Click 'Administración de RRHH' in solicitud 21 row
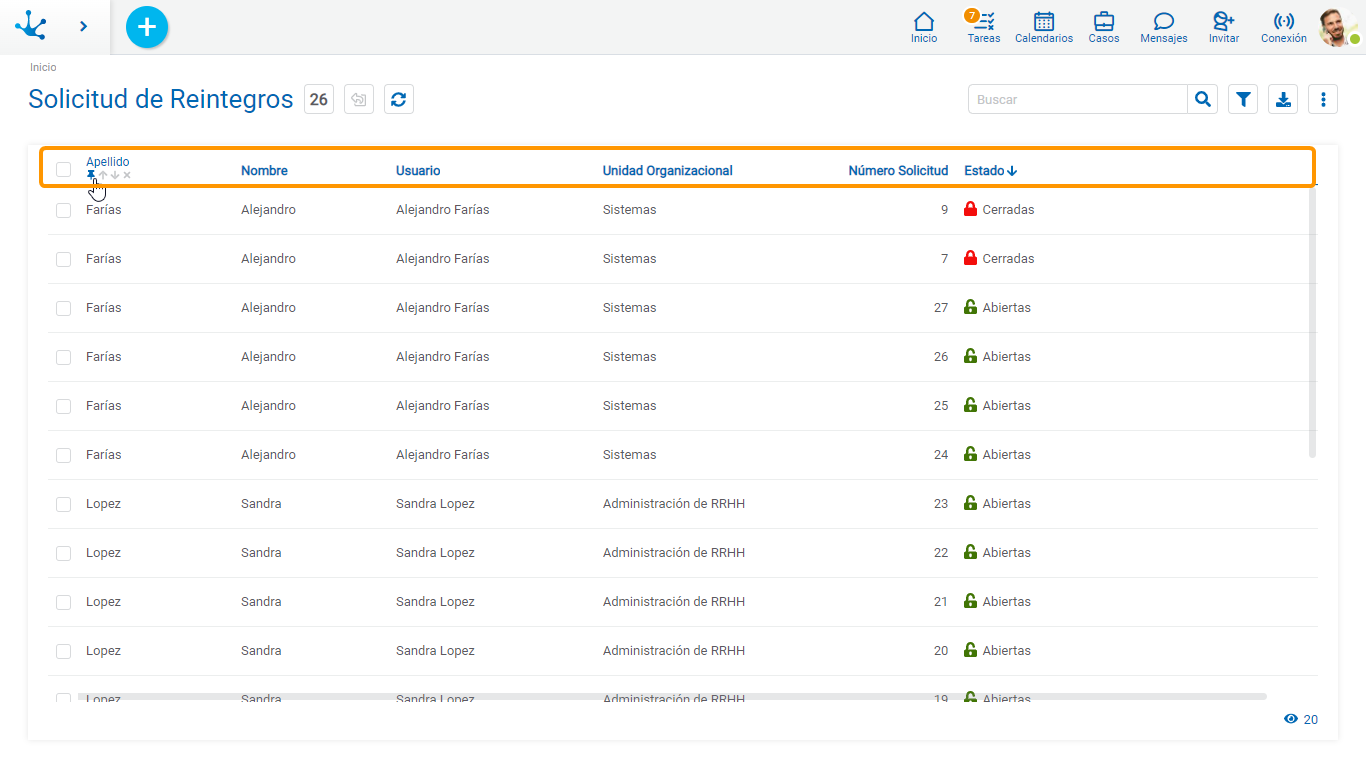The width and height of the screenshot is (1366, 768). [x=674, y=602]
